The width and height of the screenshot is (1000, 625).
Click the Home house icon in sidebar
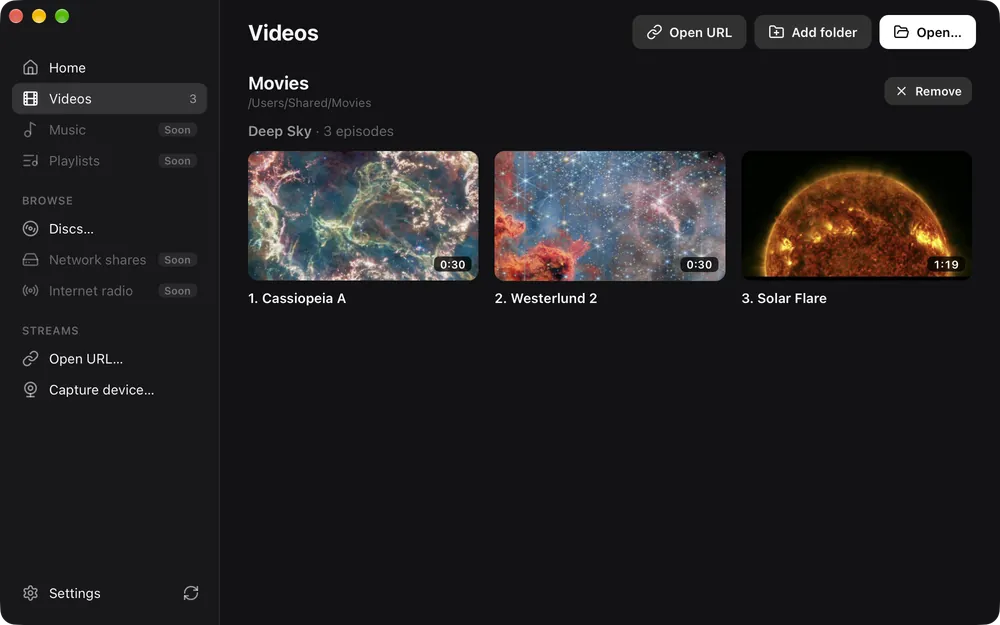(30, 68)
